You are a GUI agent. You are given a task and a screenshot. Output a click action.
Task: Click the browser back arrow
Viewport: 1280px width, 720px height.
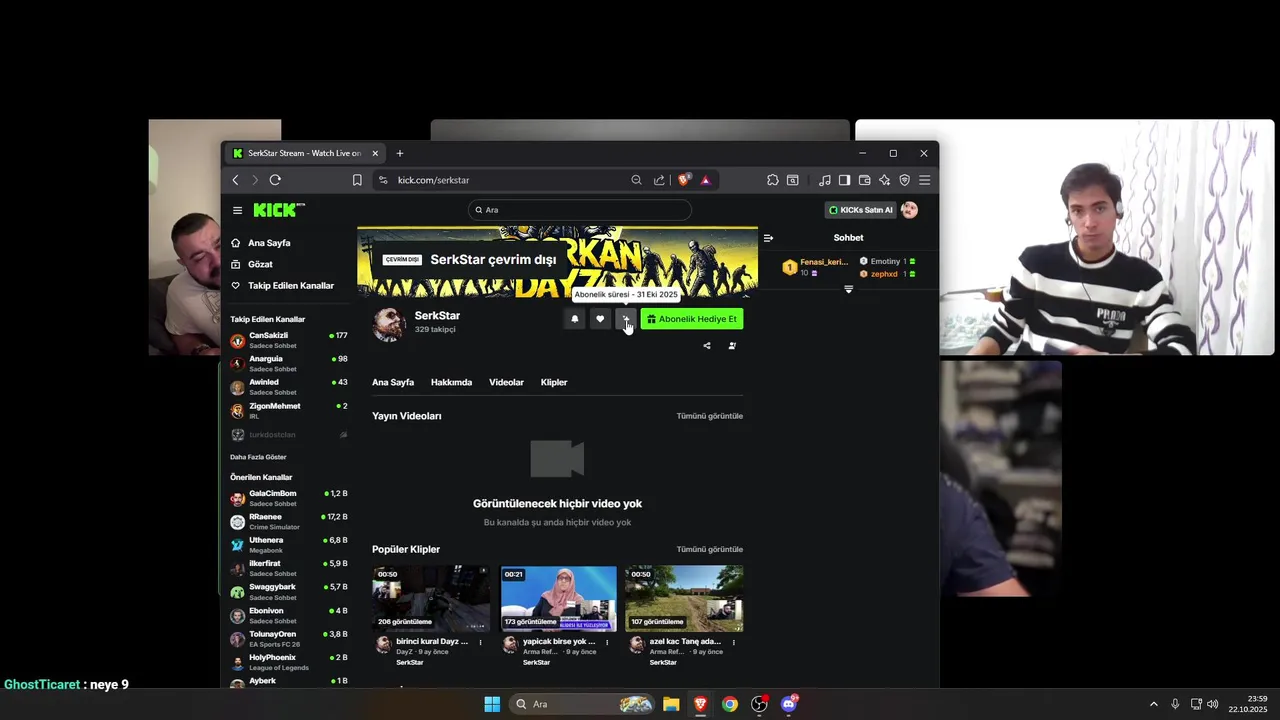coord(236,180)
